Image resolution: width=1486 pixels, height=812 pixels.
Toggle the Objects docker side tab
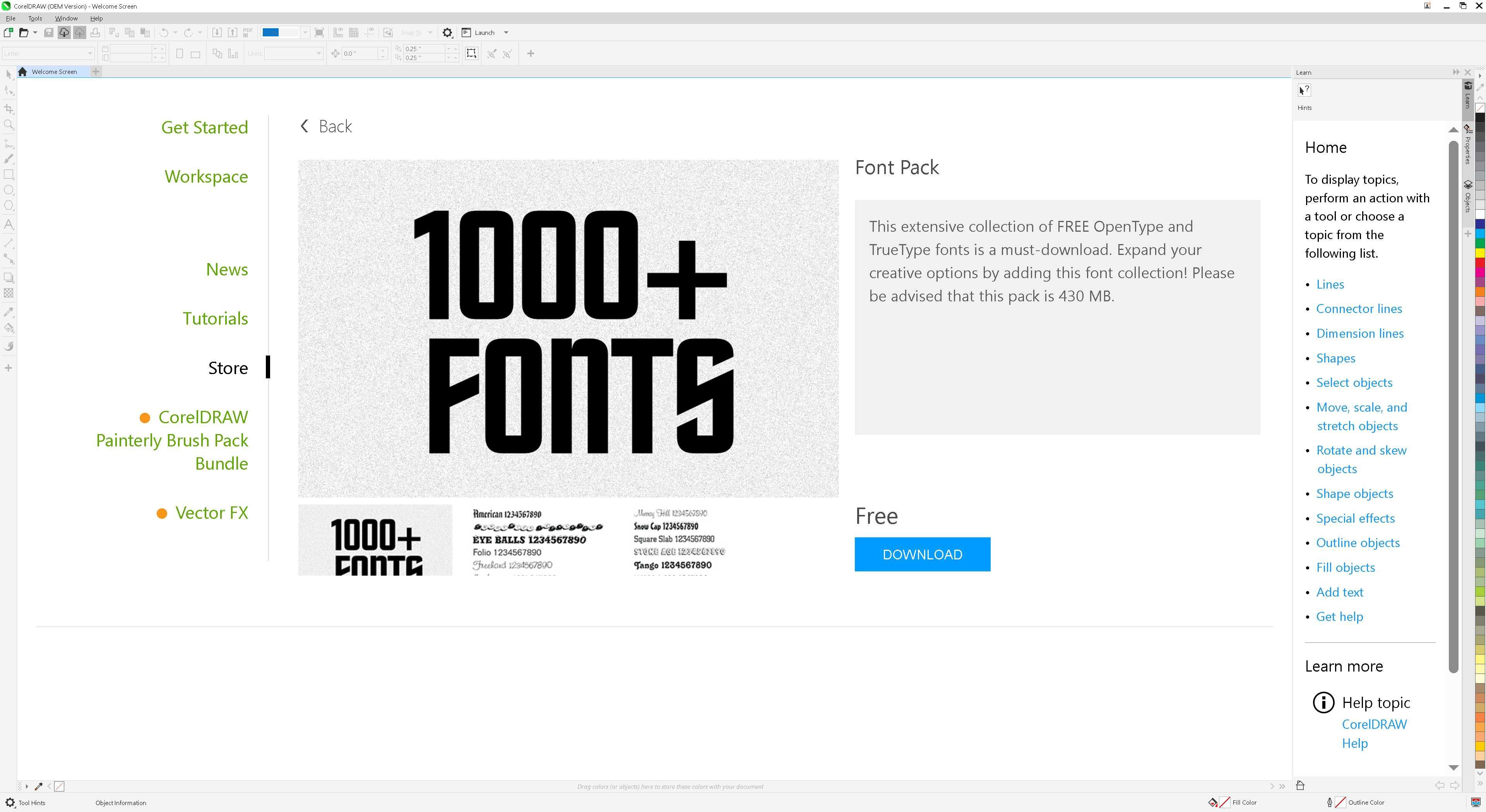[1468, 196]
